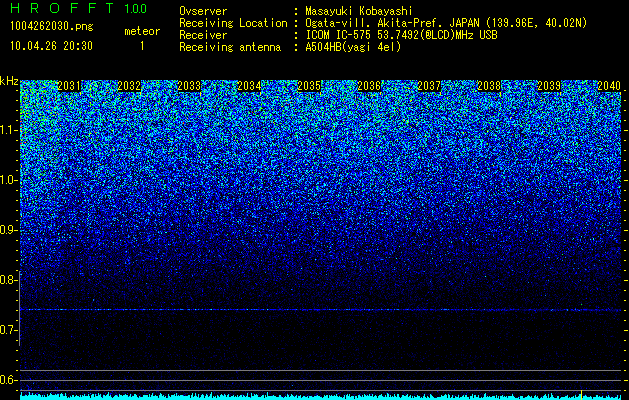Click the 2033 time marker
Viewport: 629px width, 400px height.
click(x=189, y=86)
